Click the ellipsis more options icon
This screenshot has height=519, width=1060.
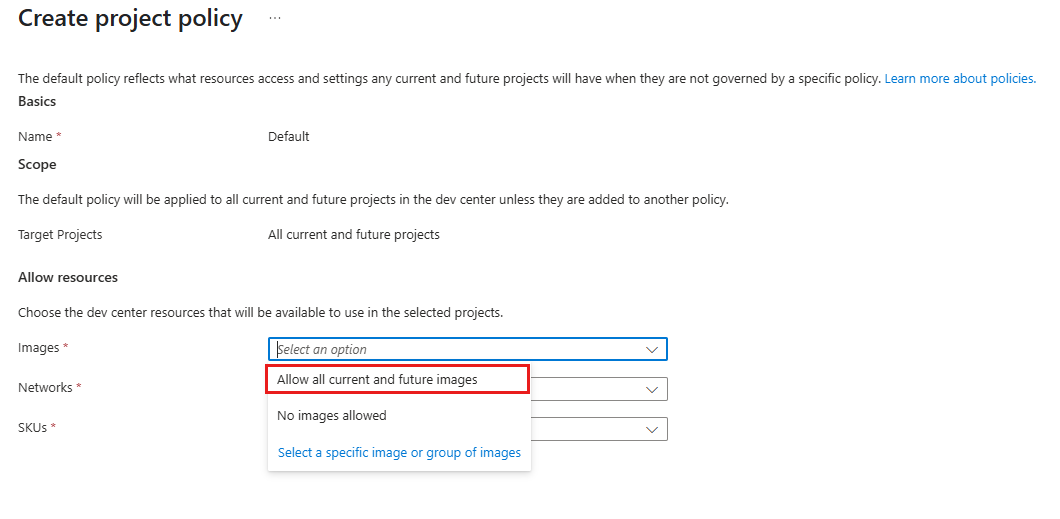point(275,18)
